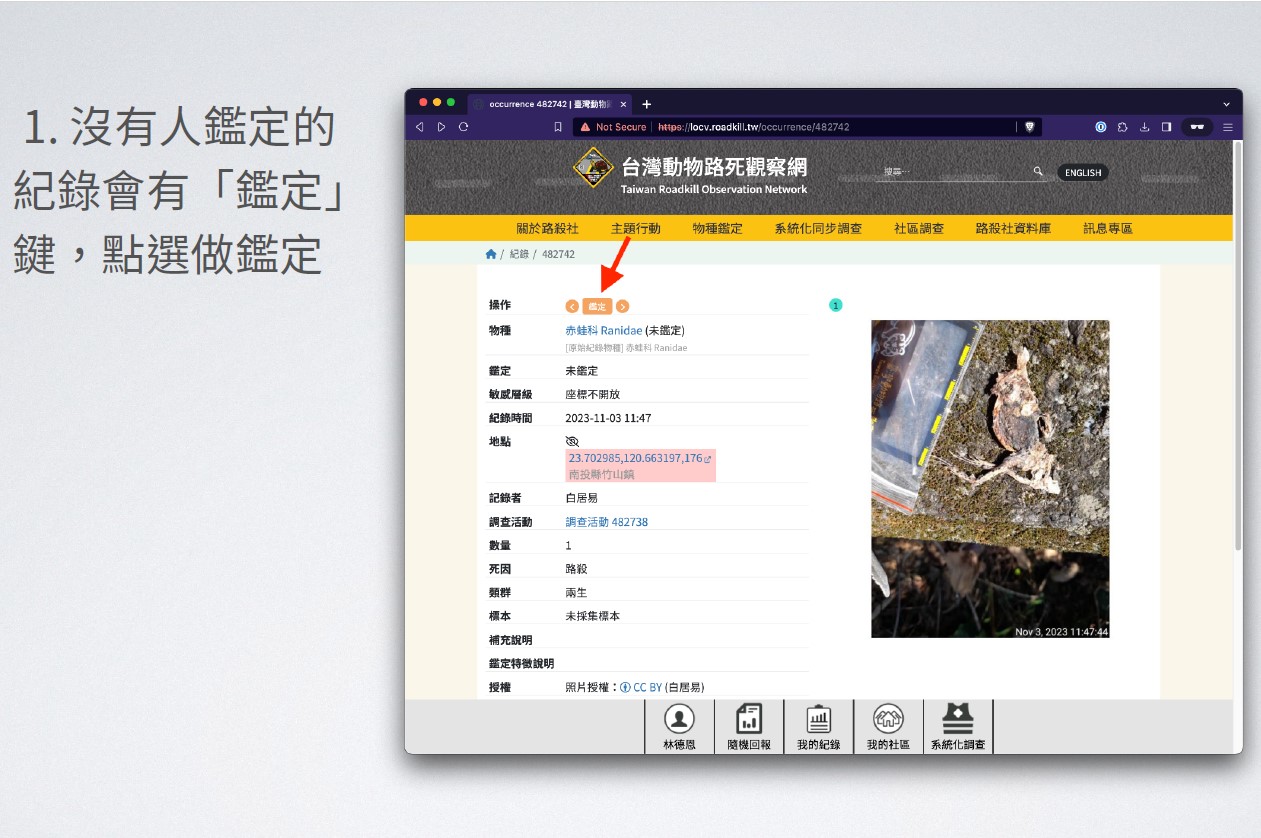Viewport: 1261px width, 838px height.
Task: Click the roadkill specimen photo
Action: coord(989,478)
